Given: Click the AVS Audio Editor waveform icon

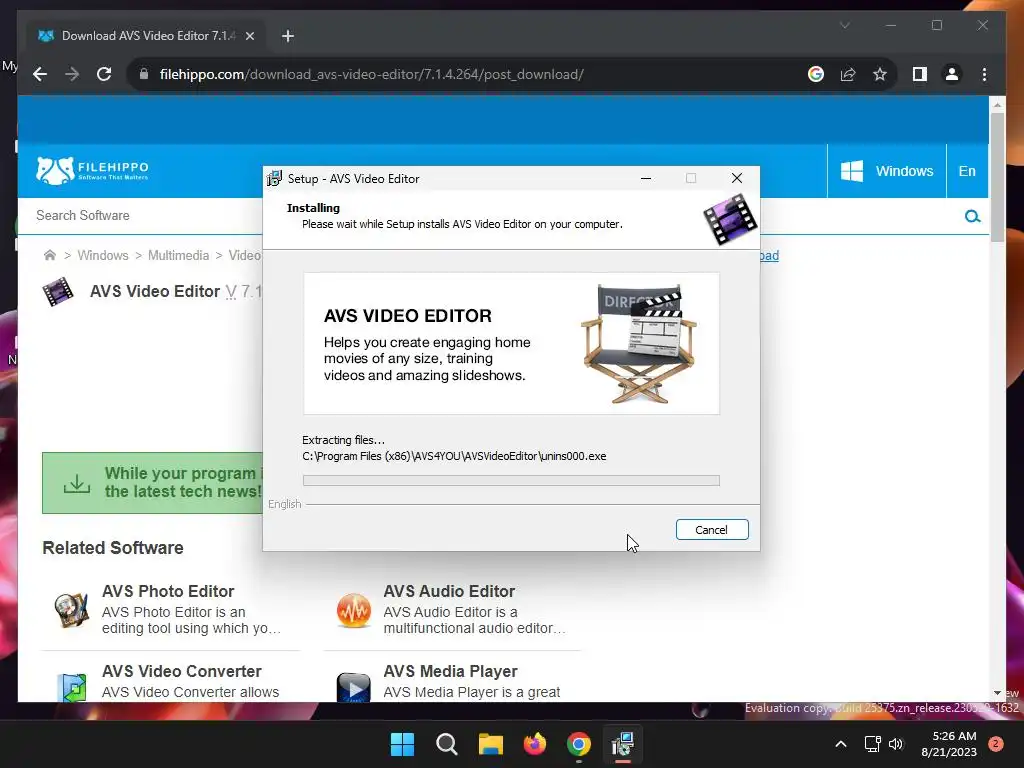Looking at the screenshot, I should pyautogui.click(x=354, y=610).
